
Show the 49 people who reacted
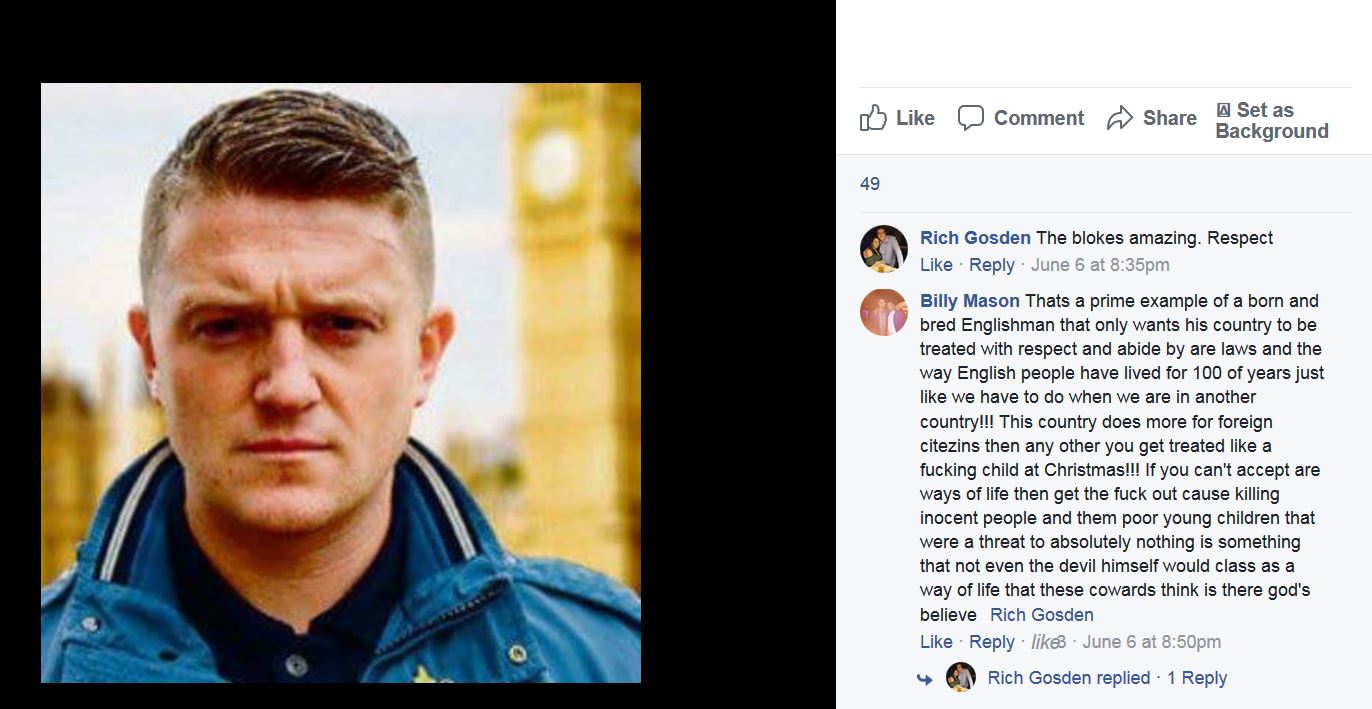pyautogui.click(x=870, y=184)
